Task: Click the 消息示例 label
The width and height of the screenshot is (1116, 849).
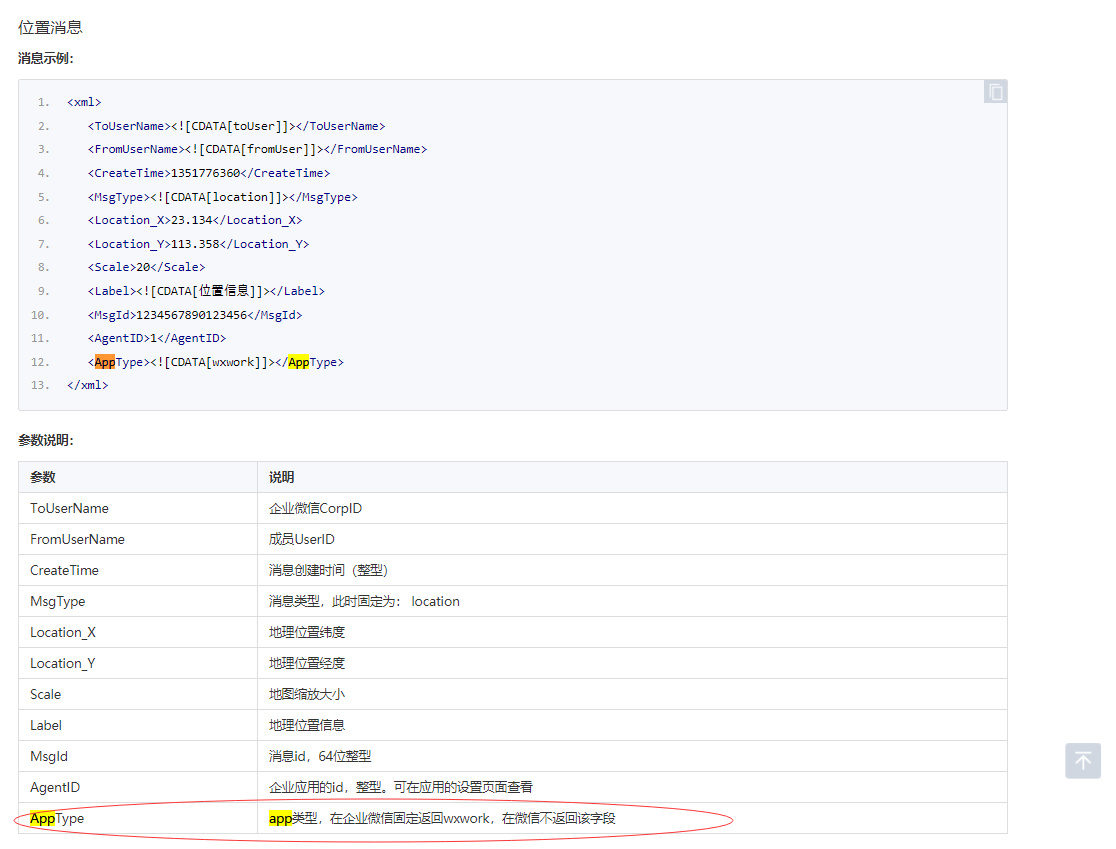Action: click(46, 58)
